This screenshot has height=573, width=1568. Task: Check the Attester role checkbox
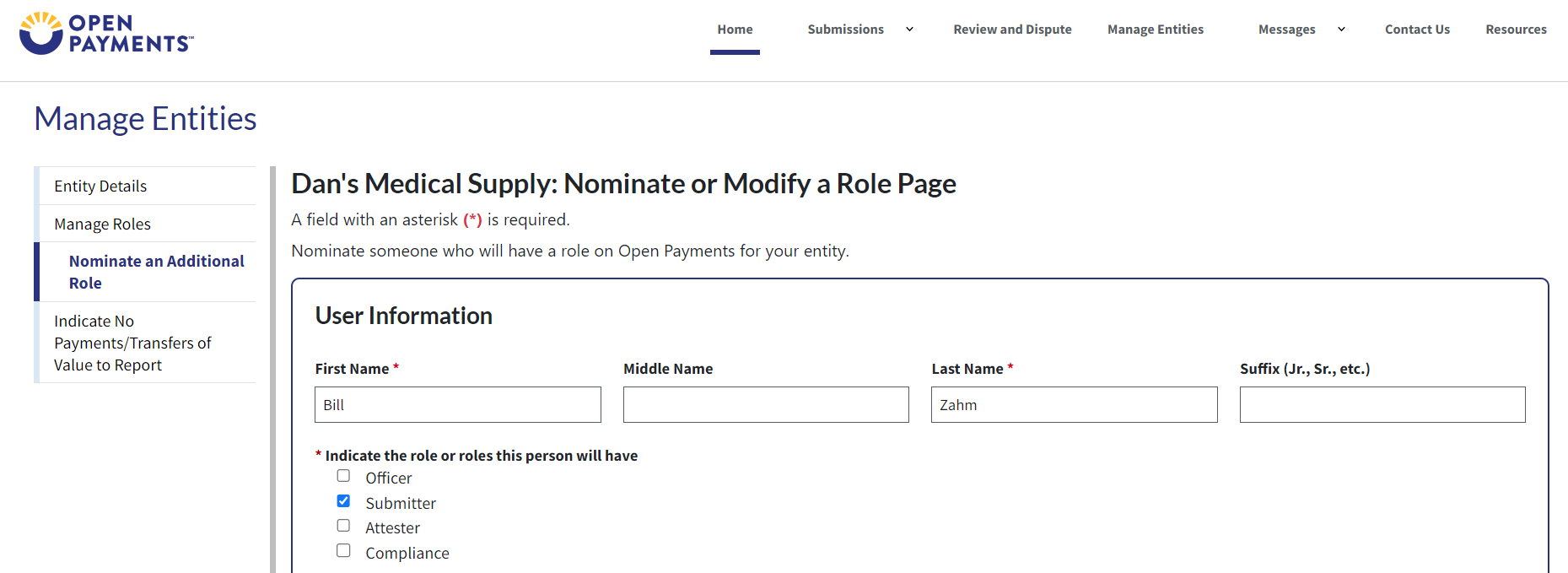(x=343, y=526)
